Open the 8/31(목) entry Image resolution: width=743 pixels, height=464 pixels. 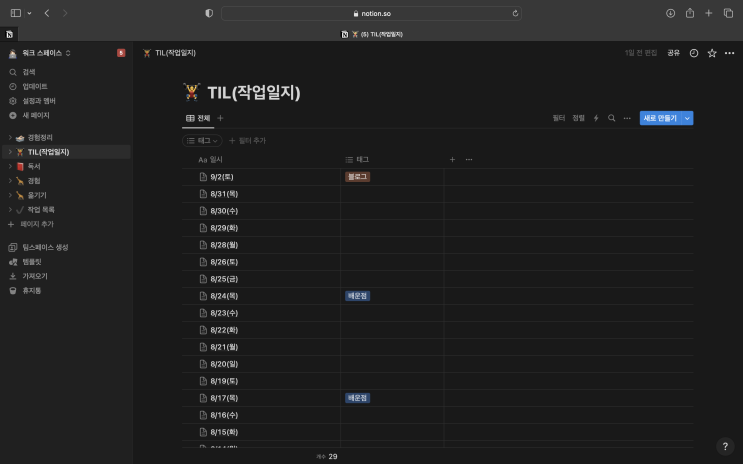click(x=224, y=194)
